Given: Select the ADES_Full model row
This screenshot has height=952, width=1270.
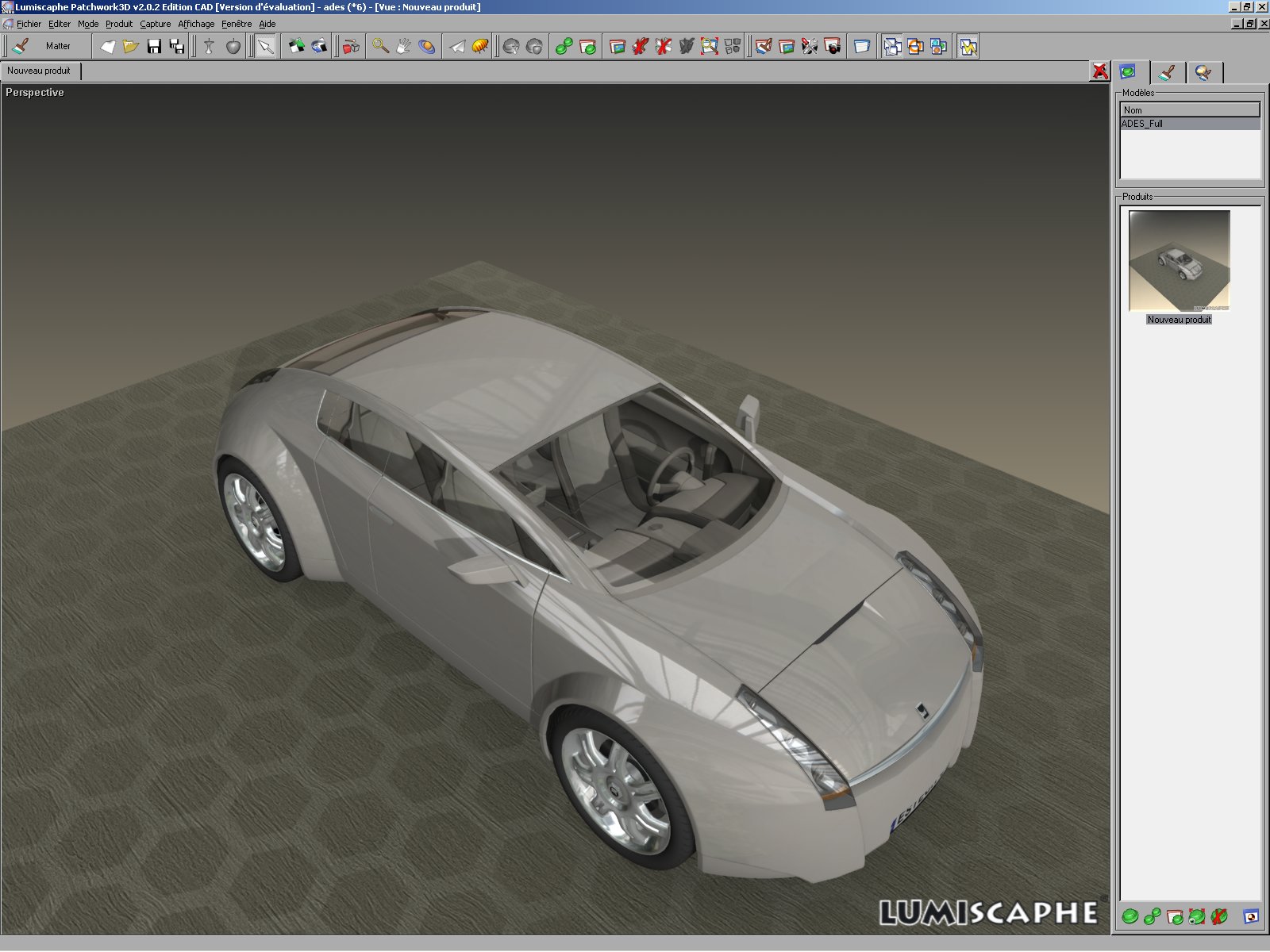Looking at the screenshot, I should (1190, 124).
